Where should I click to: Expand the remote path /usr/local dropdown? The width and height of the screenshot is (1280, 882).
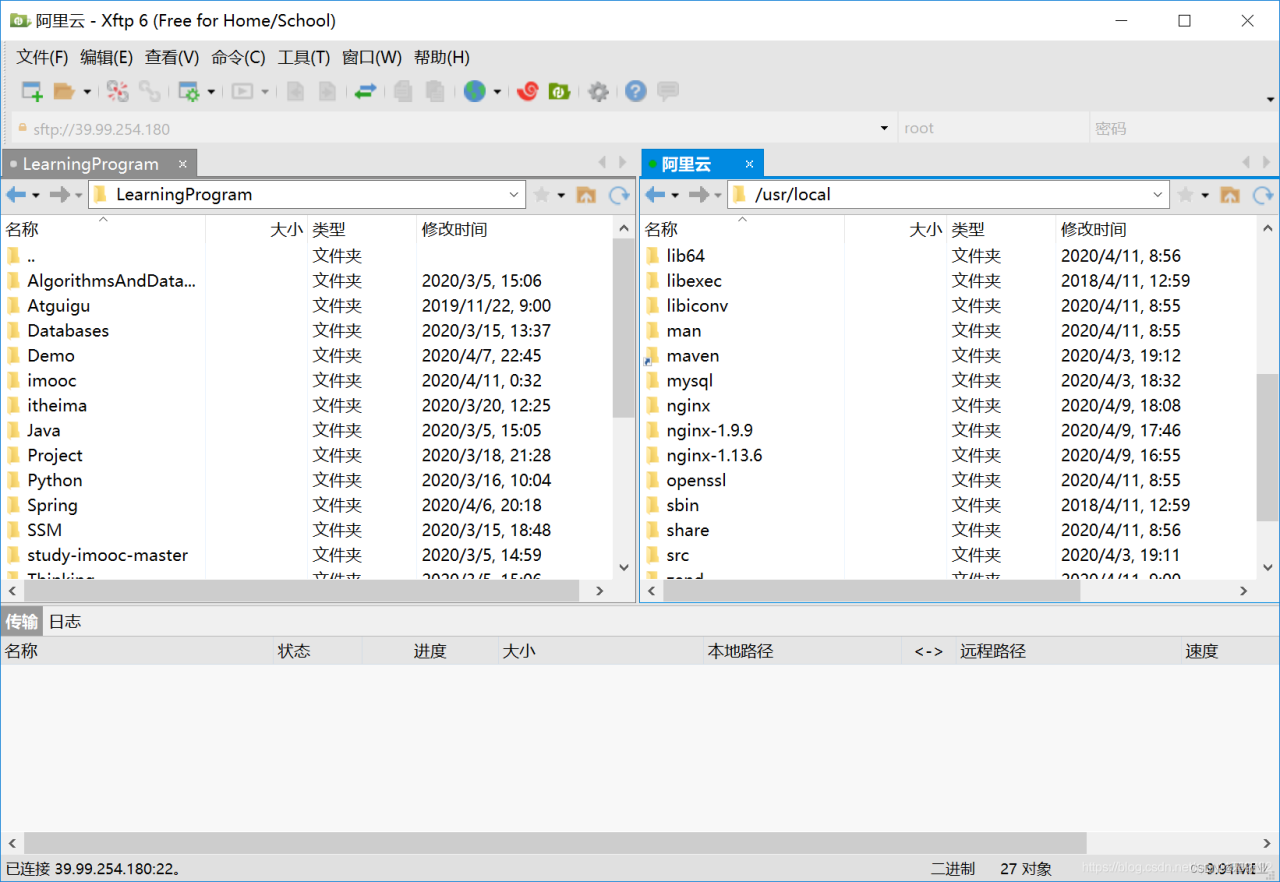pyautogui.click(x=1158, y=195)
